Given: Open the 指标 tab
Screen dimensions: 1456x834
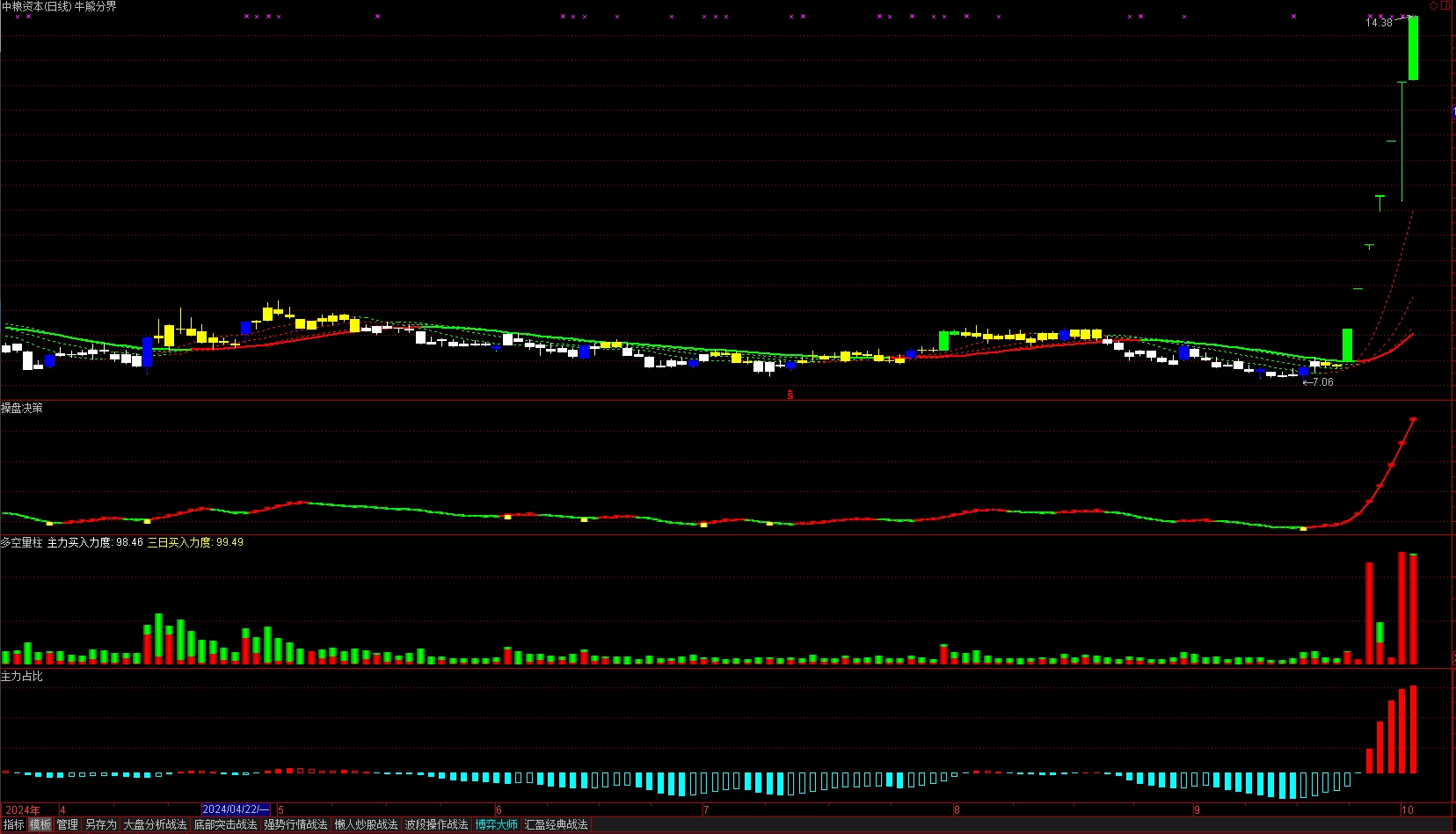Looking at the screenshot, I should (13, 824).
